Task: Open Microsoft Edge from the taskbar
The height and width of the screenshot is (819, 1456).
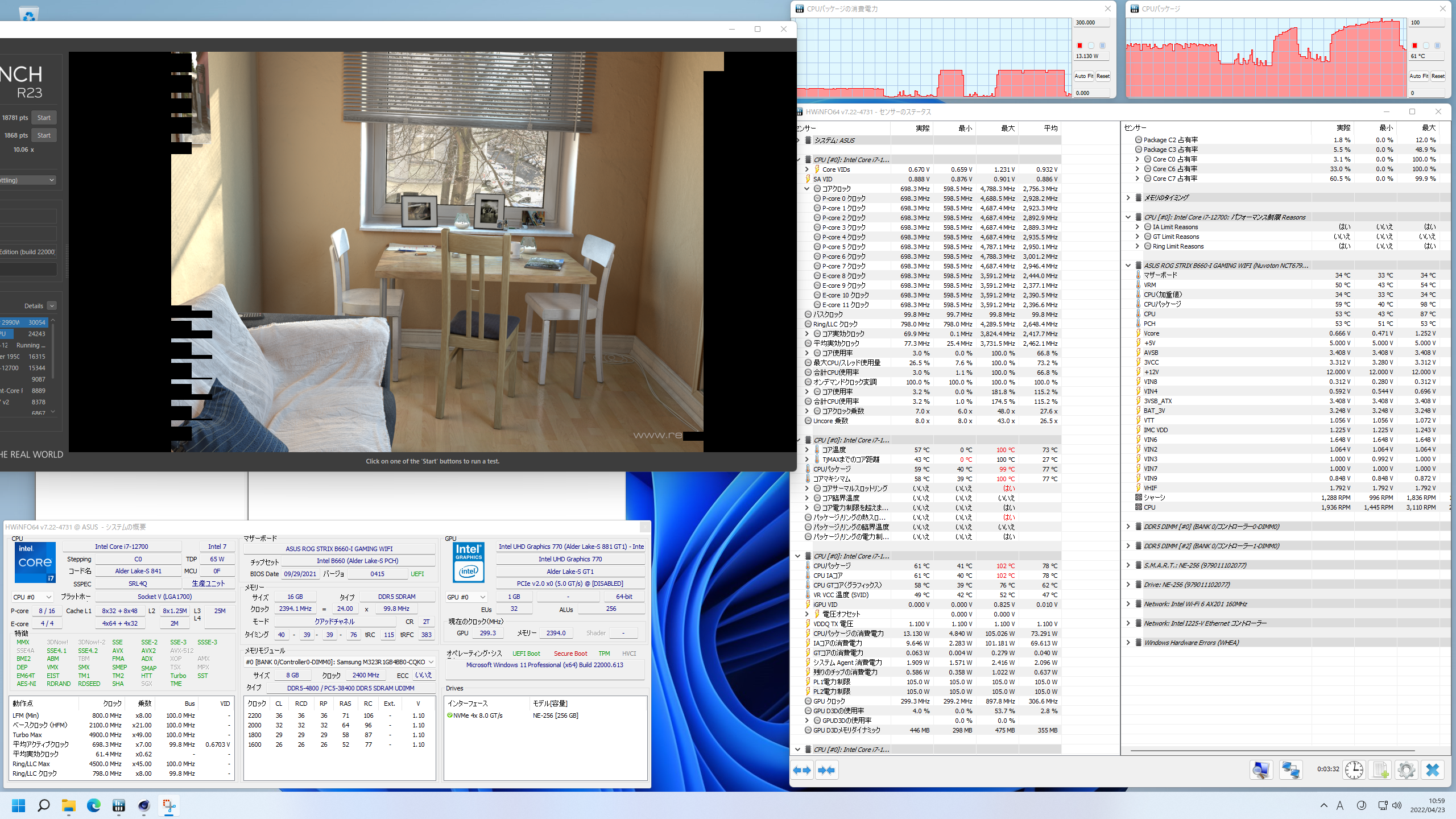Action: tap(94, 805)
